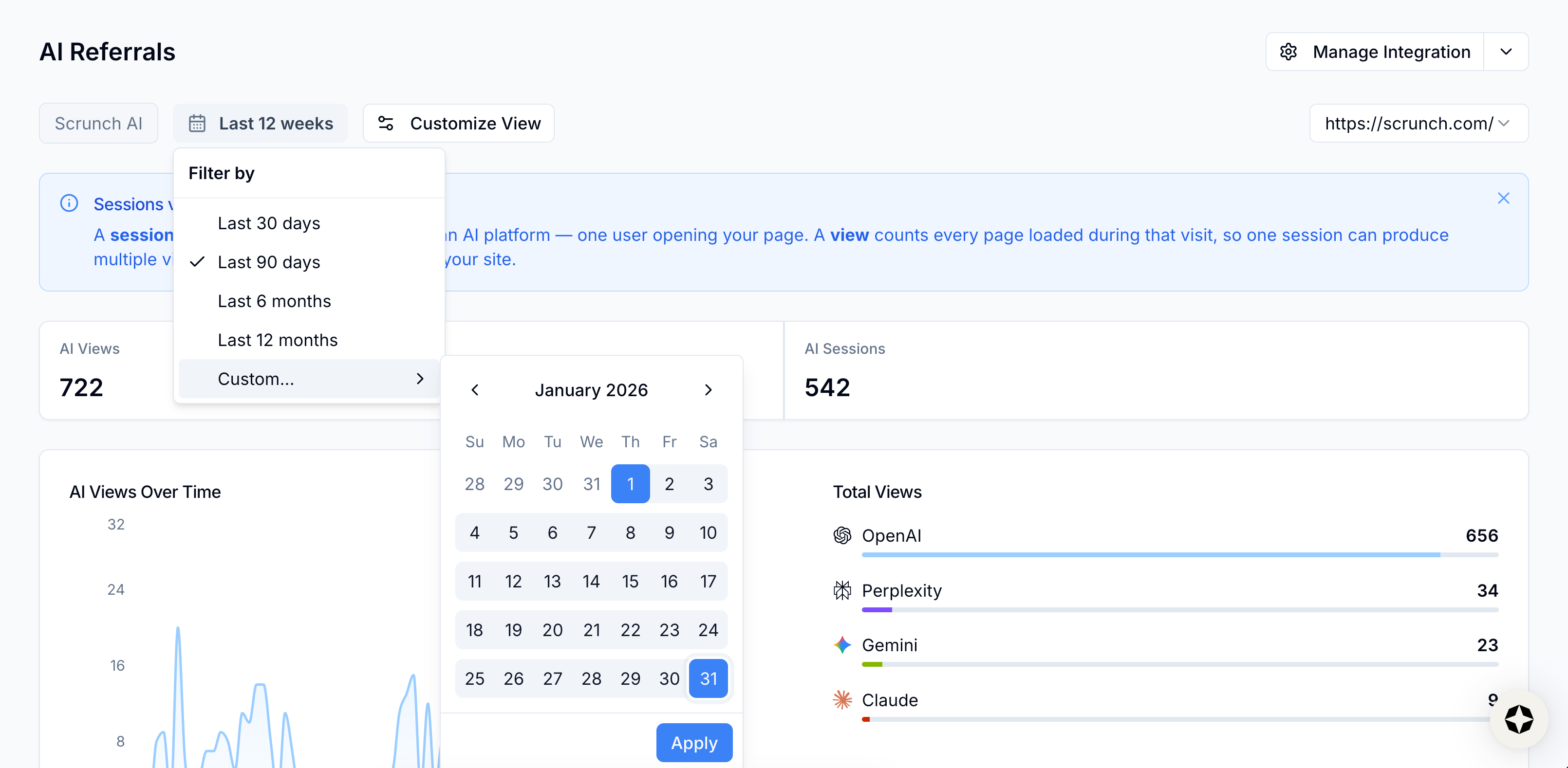This screenshot has width=1568, height=768.
Task: Click the Customize View sliders icon
Action: 386,123
